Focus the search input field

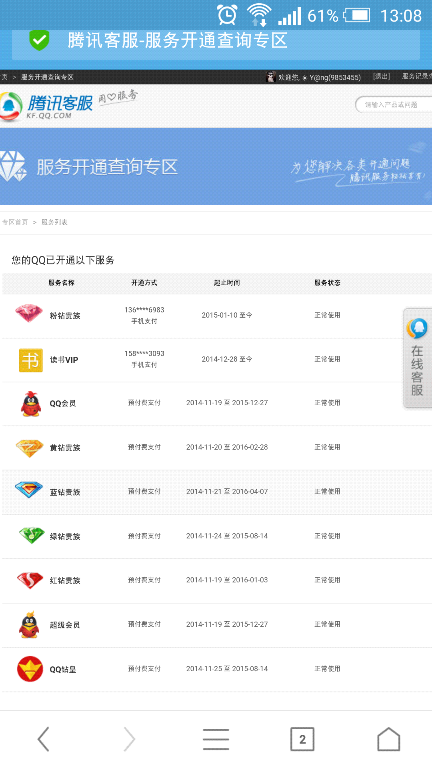pos(393,105)
